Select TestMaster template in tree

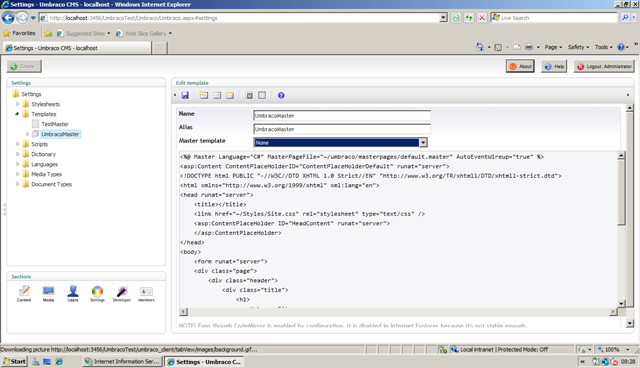point(55,124)
